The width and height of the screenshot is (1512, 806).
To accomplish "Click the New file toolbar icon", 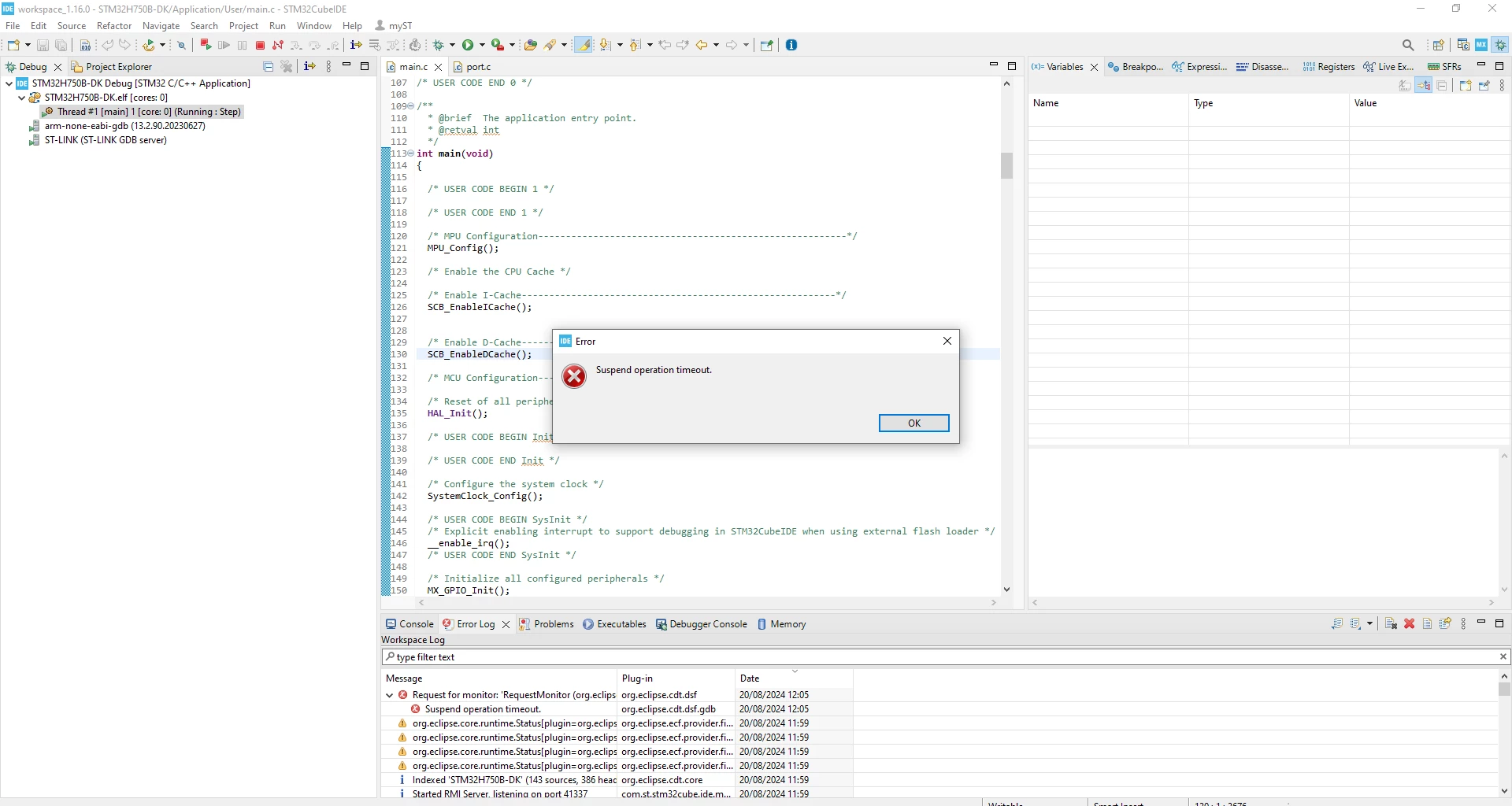I will coord(13,45).
